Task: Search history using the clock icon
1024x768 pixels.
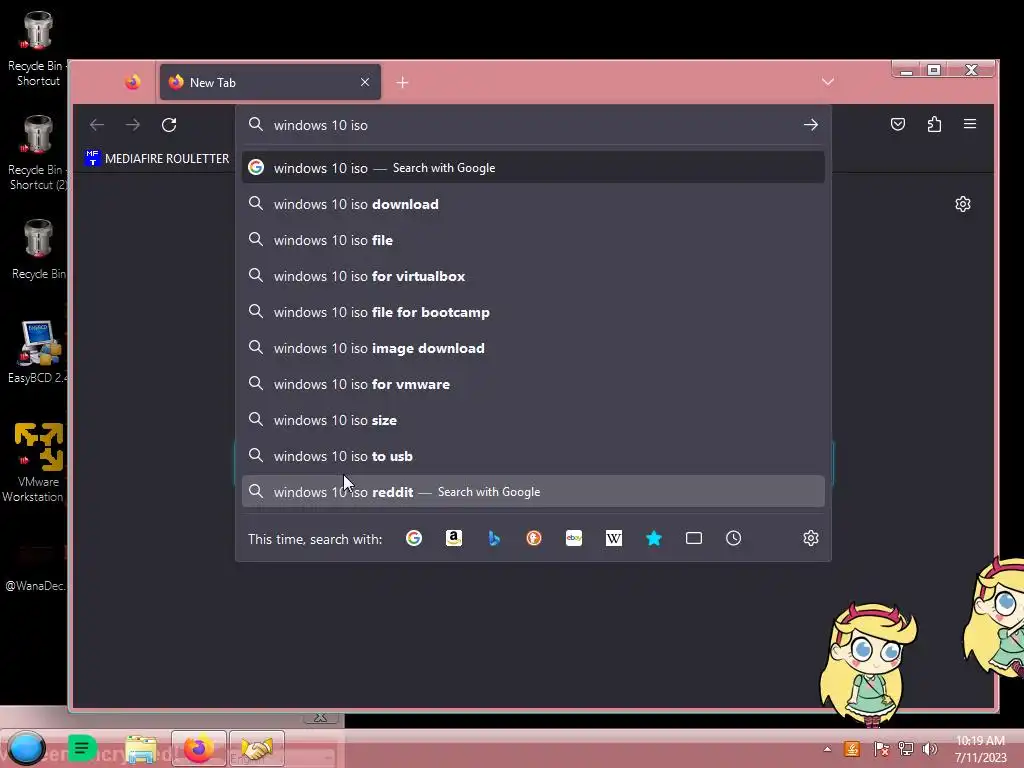Action: tap(733, 538)
